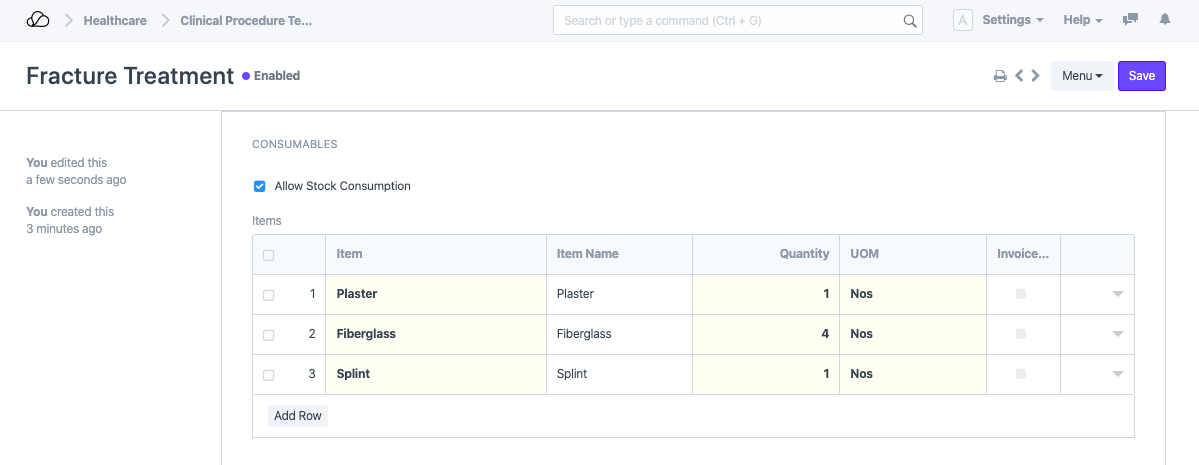Toggle invoice checkbox for Fiberglass row
1199x465 pixels.
[1020, 334]
